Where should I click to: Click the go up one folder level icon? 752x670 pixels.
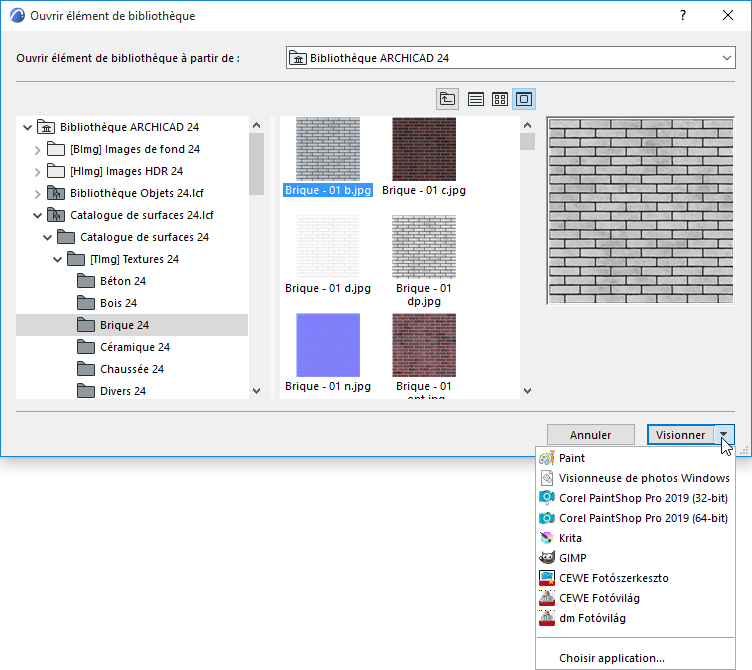pos(447,99)
